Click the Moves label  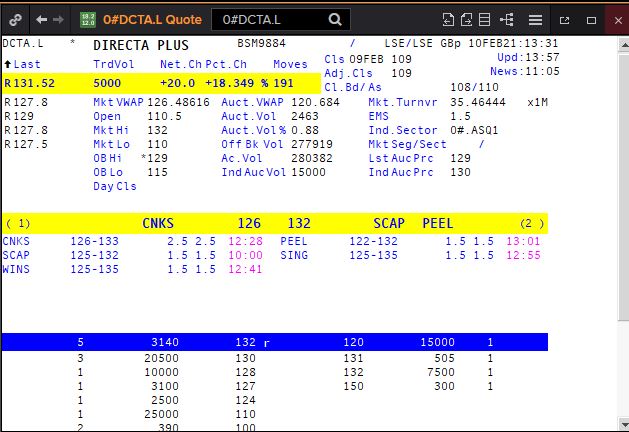pos(290,64)
